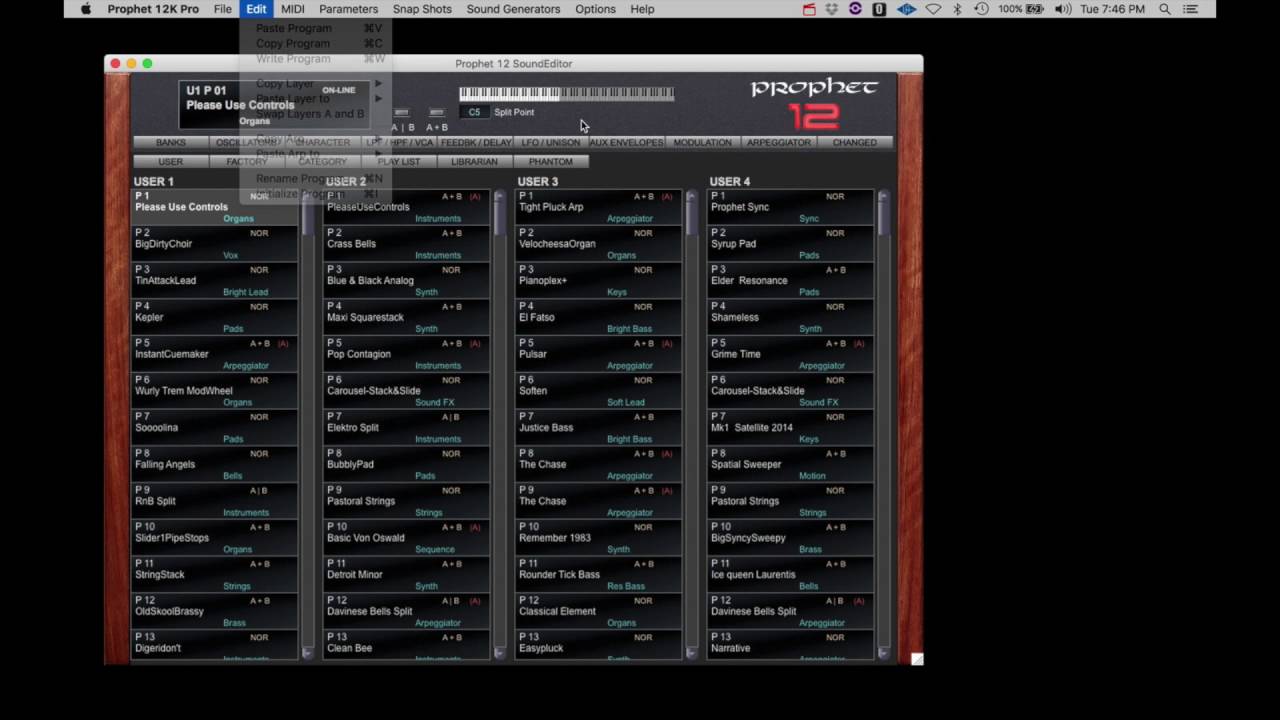1280x720 pixels.
Task: Switch to the ARPEGGIATOR tab
Action: (x=779, y=142)
